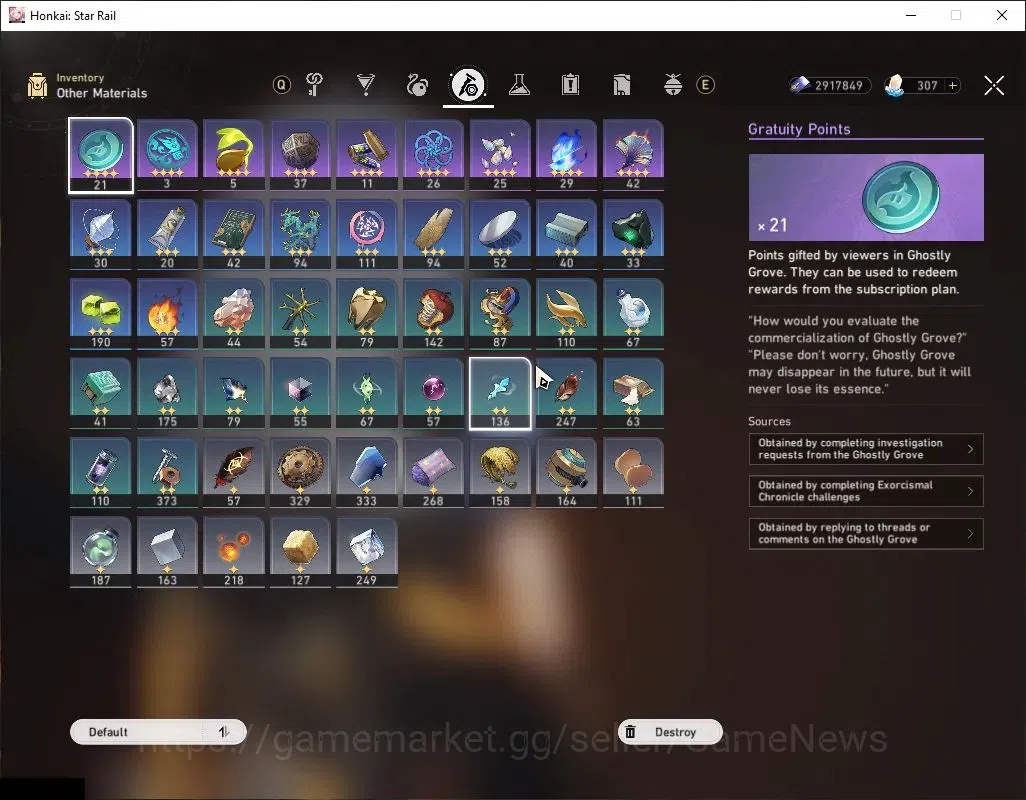Select the purple cube item with count 55
1026x800 pixels.
pos(300,393)
